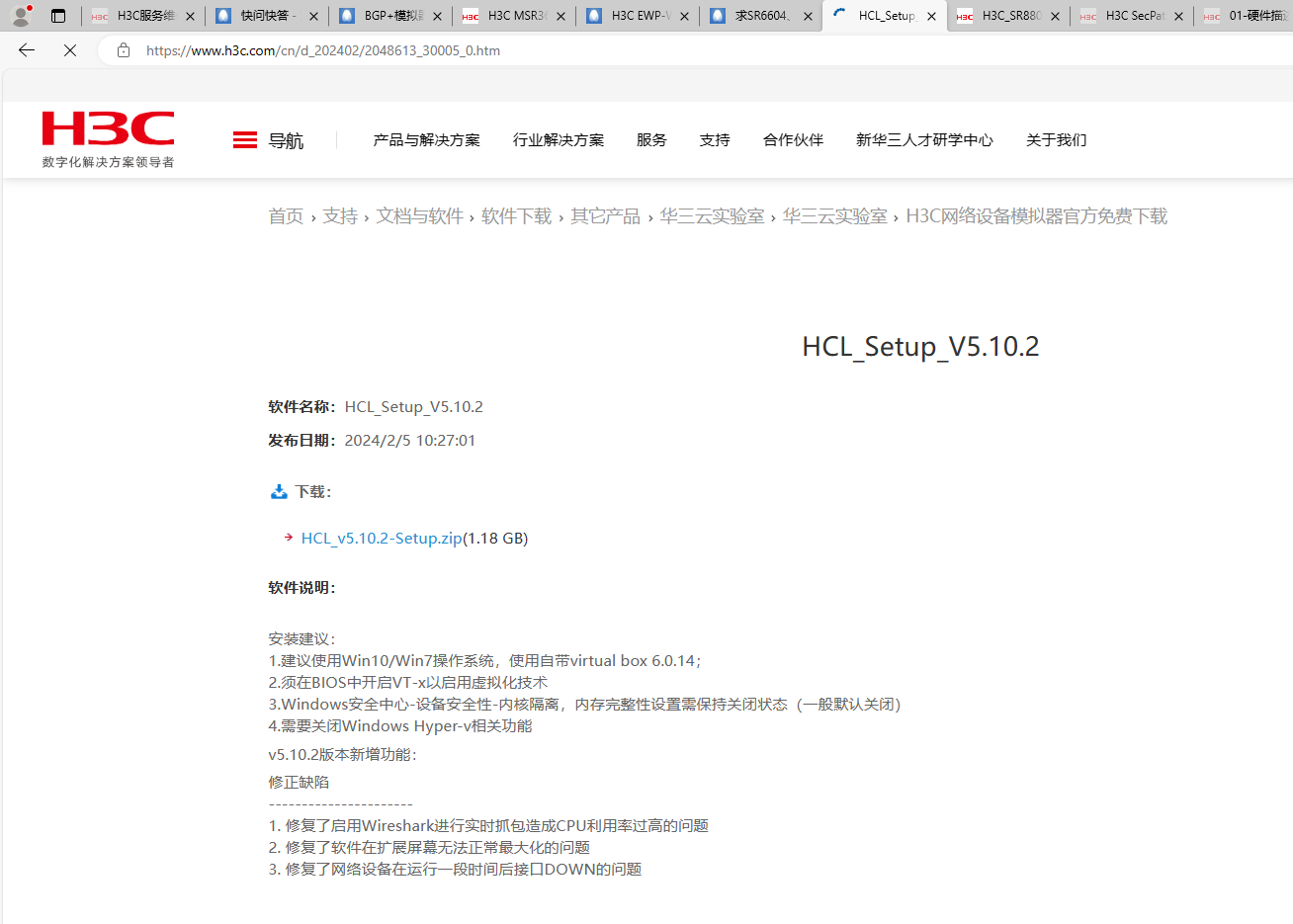
Task: Click the release date 2024/2/5 10:27:01
Action: point(410,441)
